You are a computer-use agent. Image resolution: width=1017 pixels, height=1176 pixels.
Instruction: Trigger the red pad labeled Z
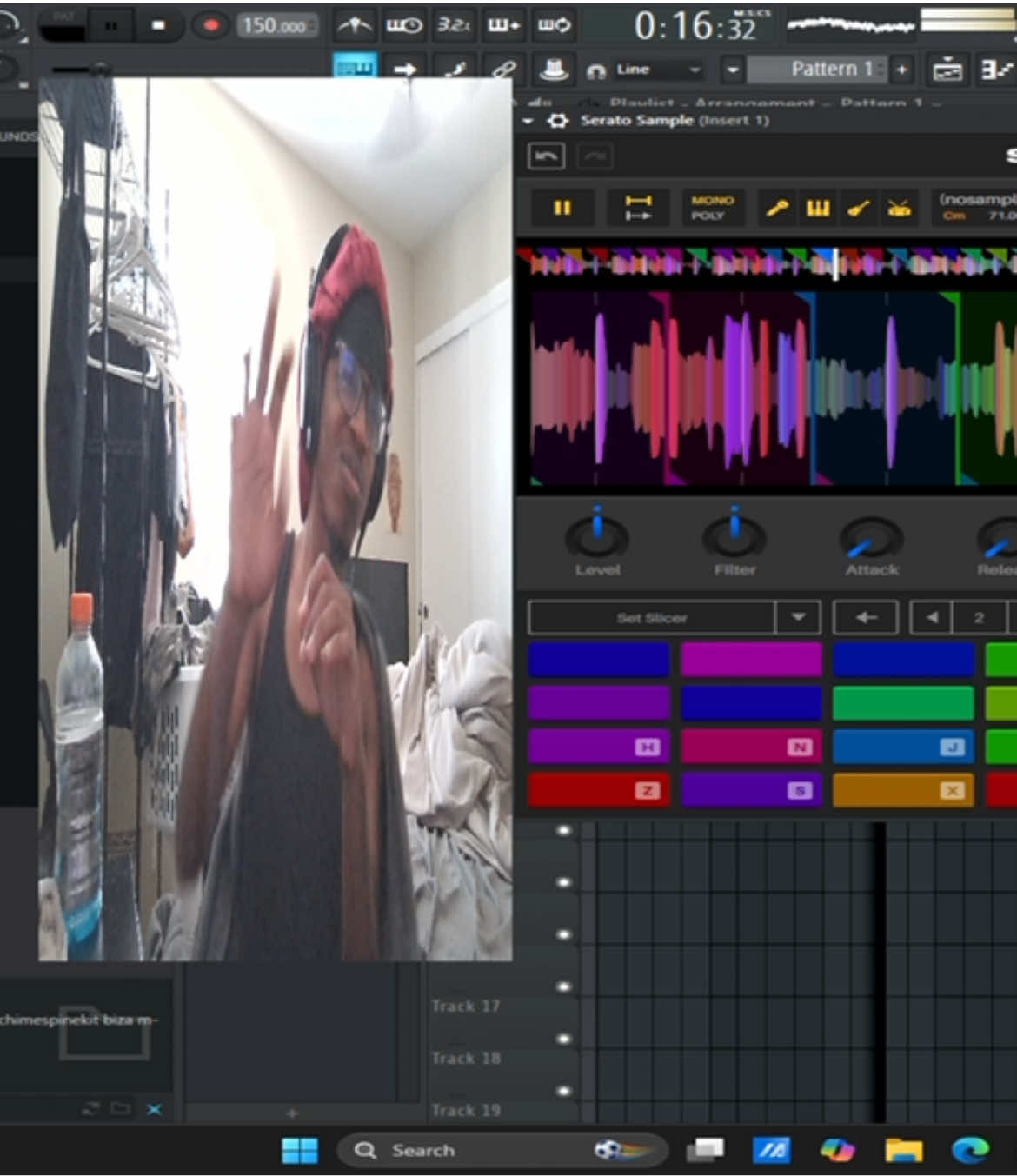599,790
